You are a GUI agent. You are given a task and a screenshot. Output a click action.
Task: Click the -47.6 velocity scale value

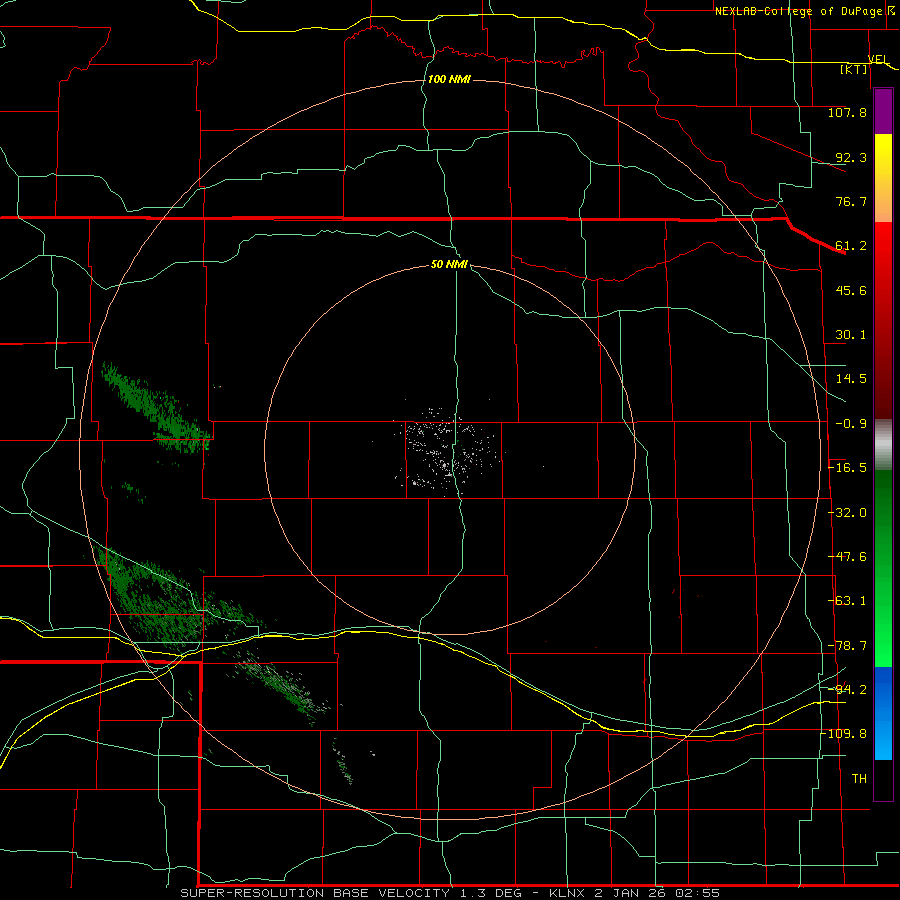[847, 557]
